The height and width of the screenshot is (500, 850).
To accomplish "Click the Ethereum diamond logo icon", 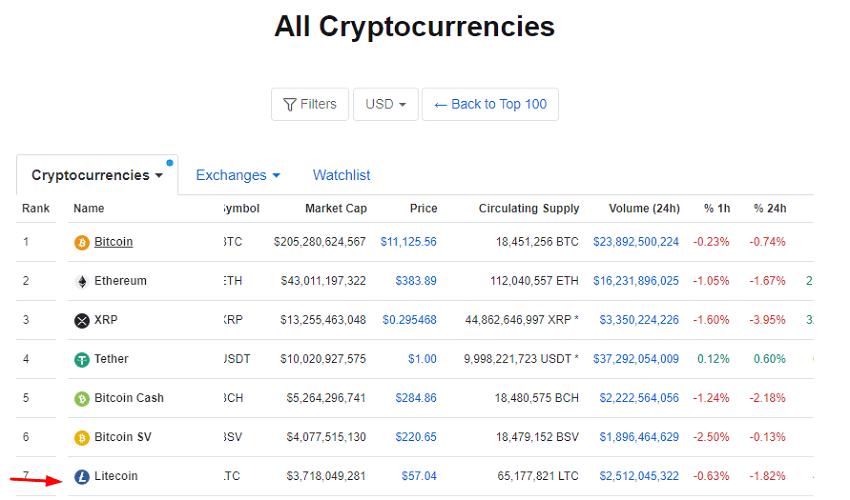I will pos(82,281).
